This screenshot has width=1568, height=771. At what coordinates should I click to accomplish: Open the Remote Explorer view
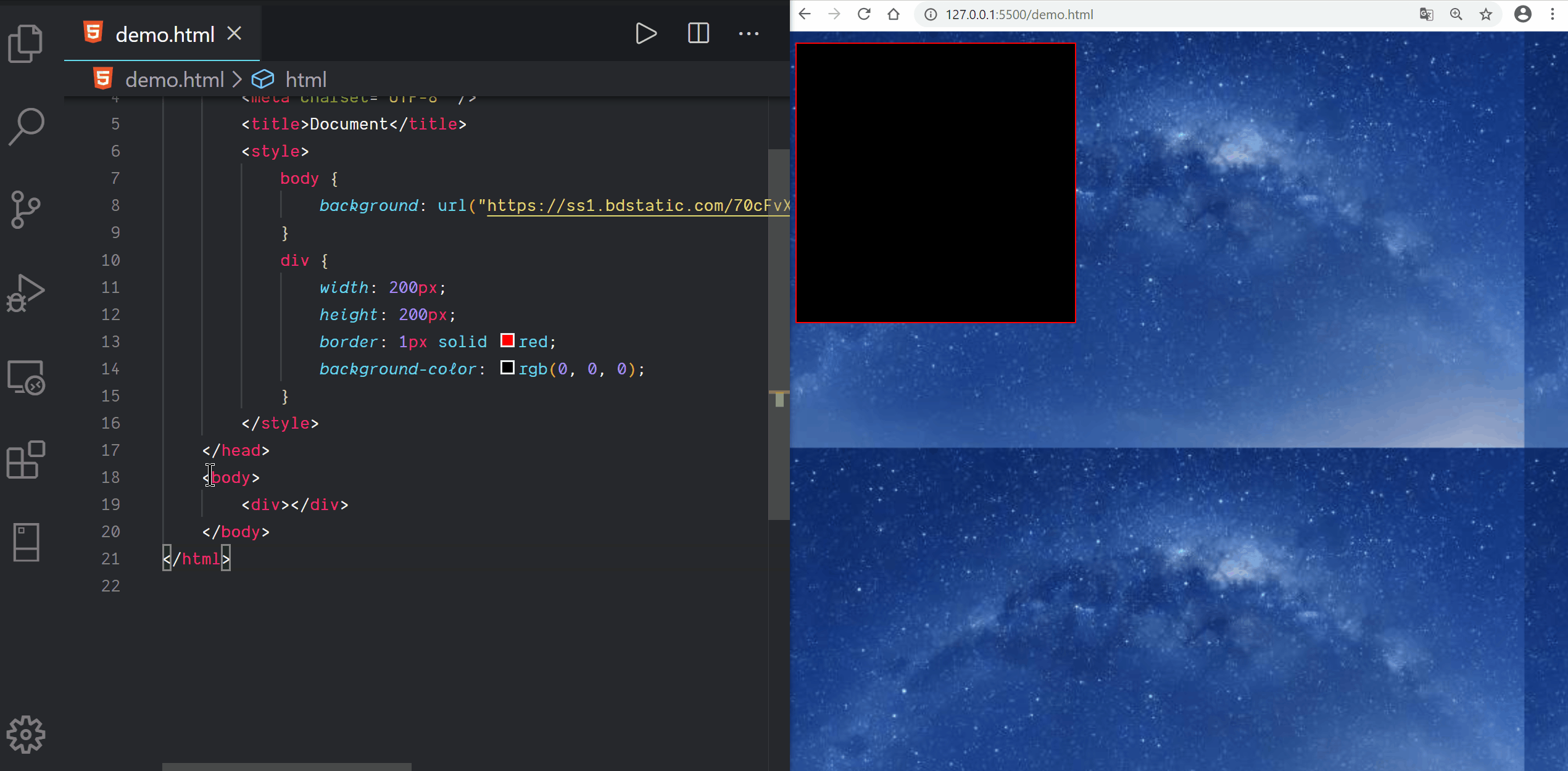[26, 377]
